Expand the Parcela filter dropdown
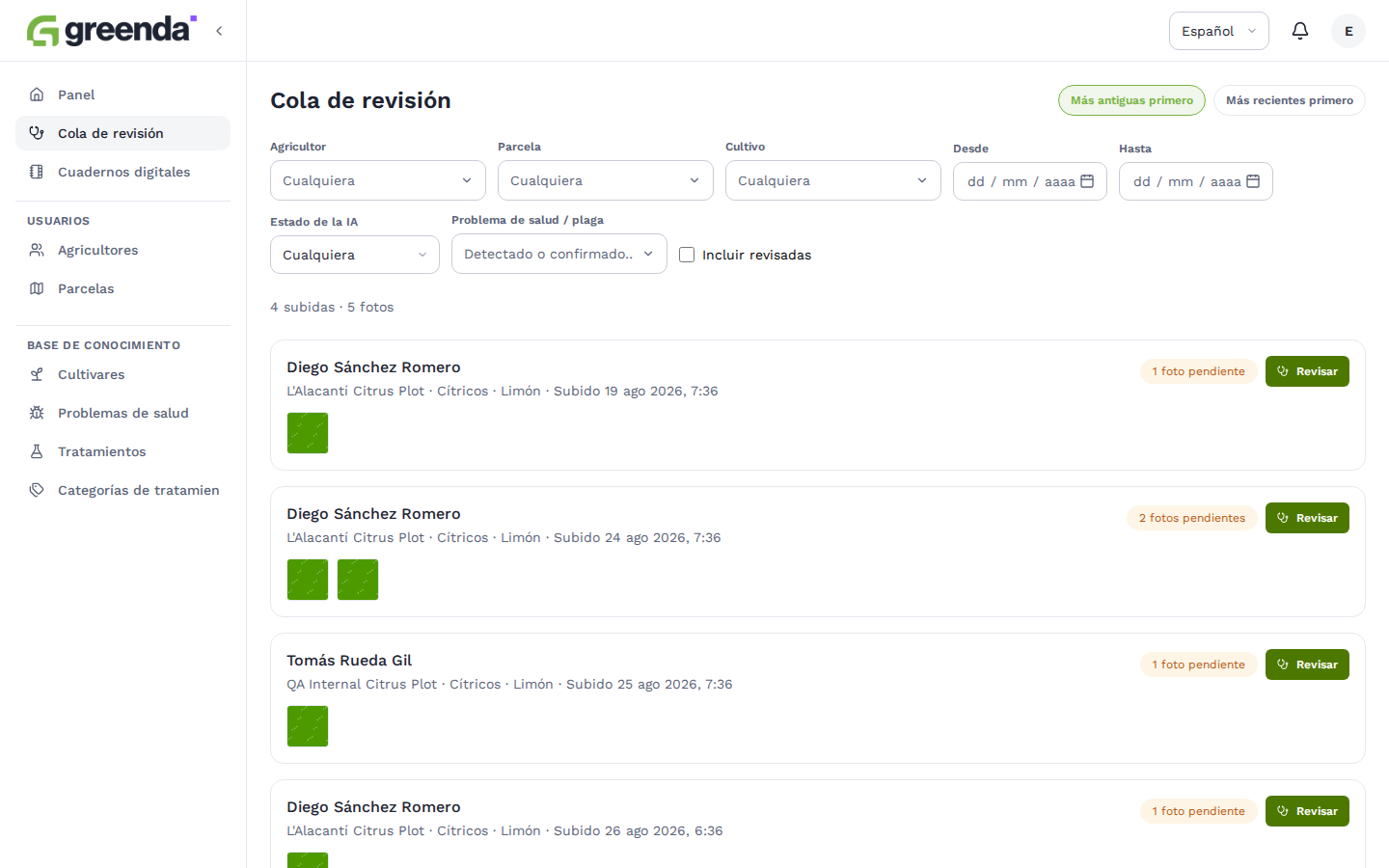This screenshot has height=868, width=1389. (606, 180)
